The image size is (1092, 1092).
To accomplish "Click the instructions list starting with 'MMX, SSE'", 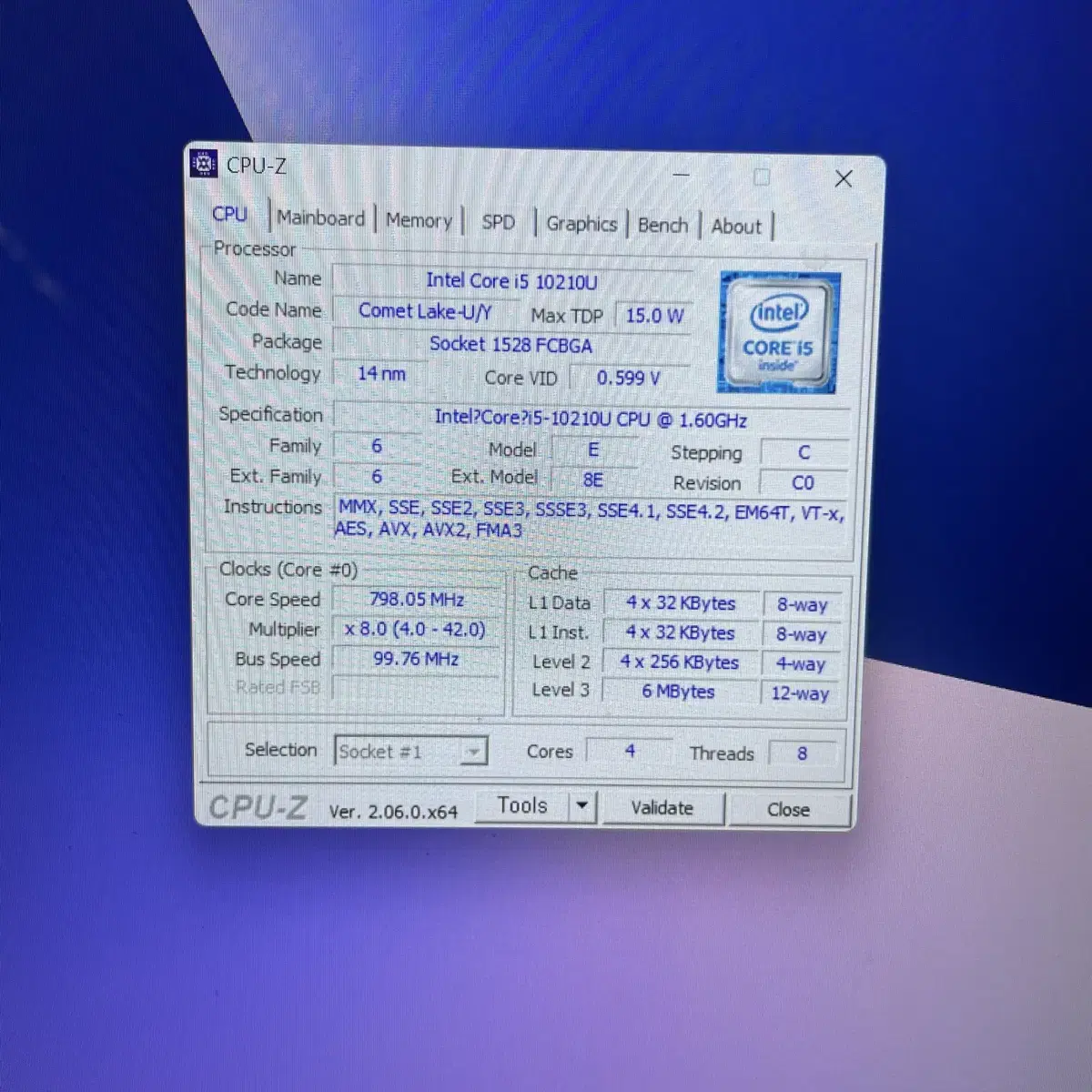I will click(x=591, y=520).
